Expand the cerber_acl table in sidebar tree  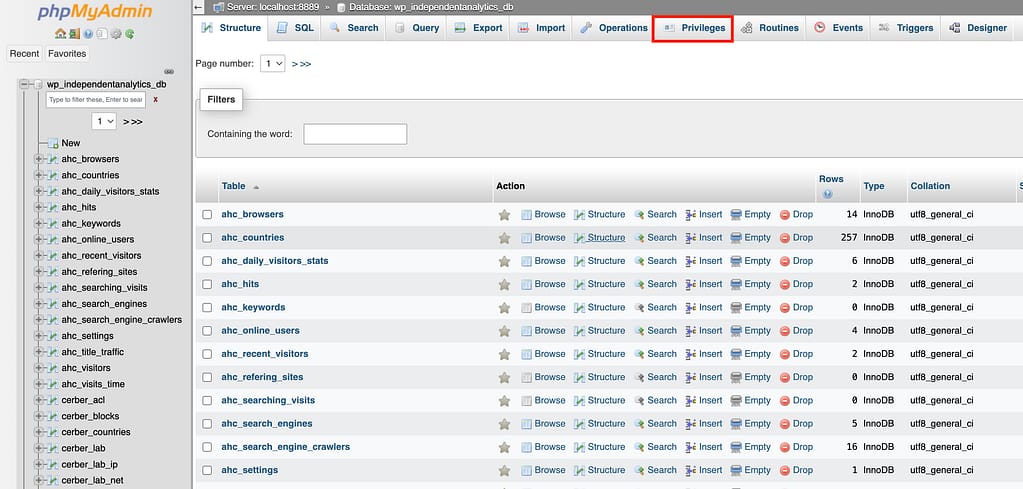(39, 400)
